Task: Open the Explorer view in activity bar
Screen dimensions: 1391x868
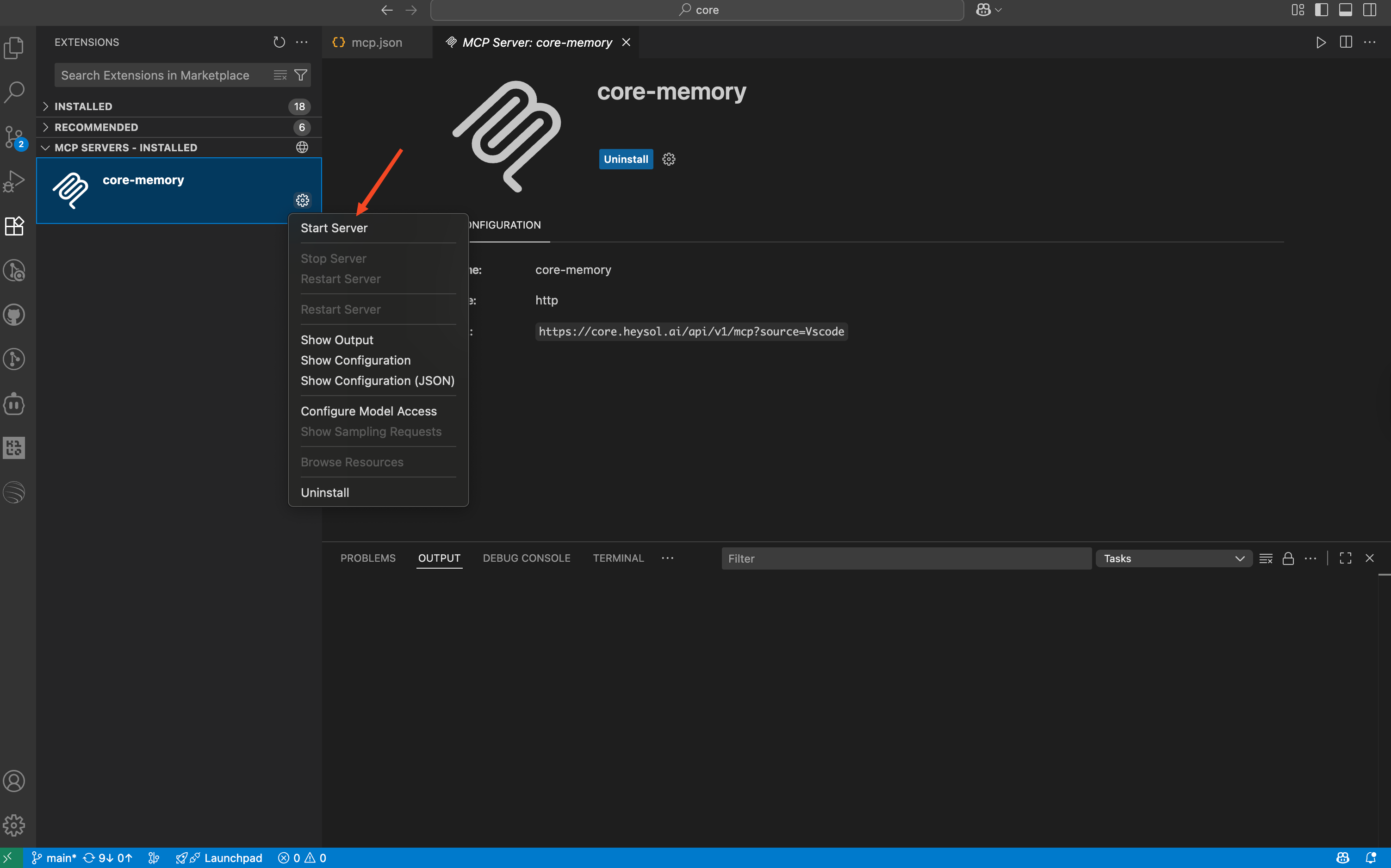Action: tap(14, 48)
